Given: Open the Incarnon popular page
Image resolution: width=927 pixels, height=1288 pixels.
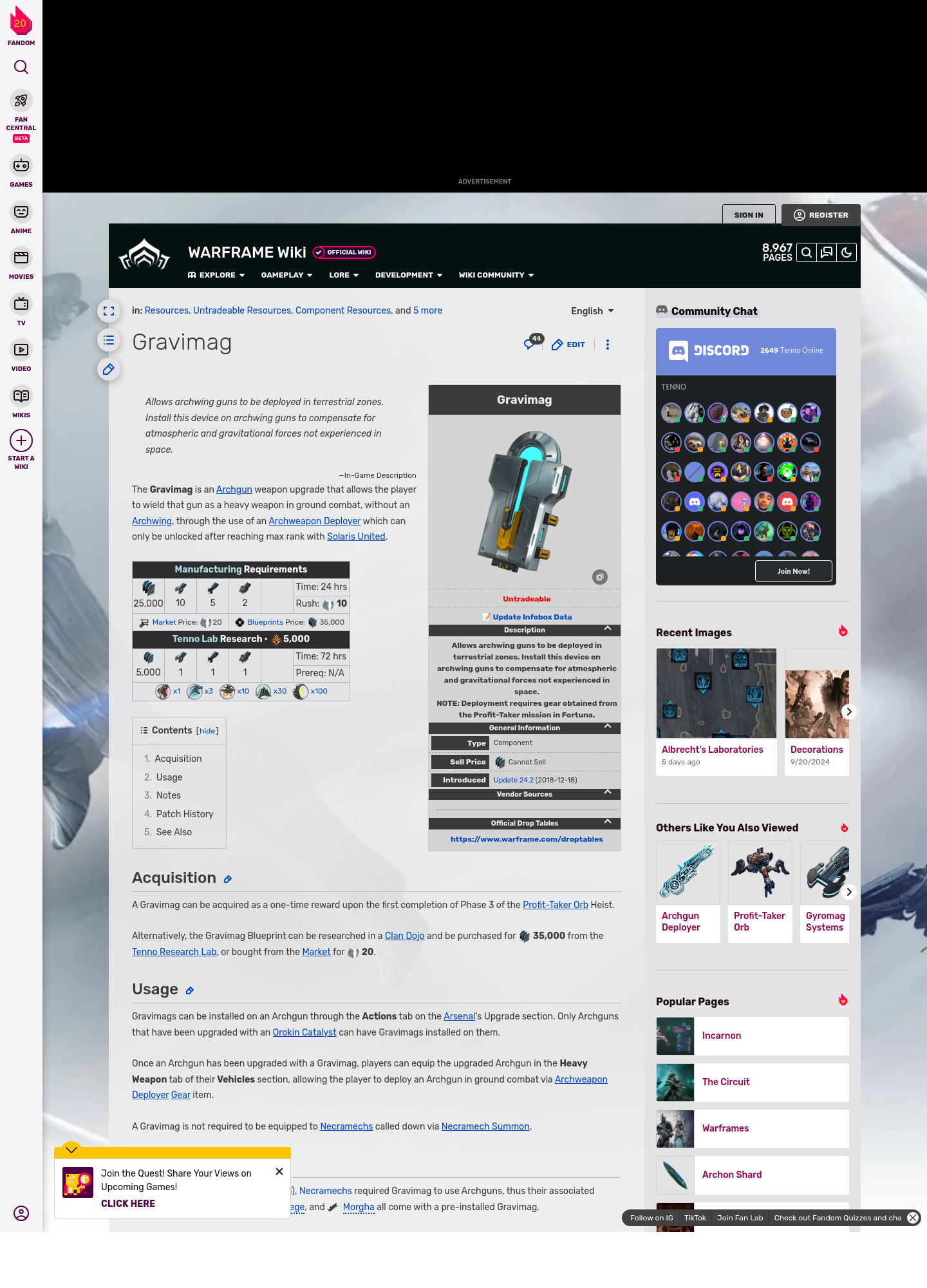Looking at the screenshot, I should tap(753, 1036).
